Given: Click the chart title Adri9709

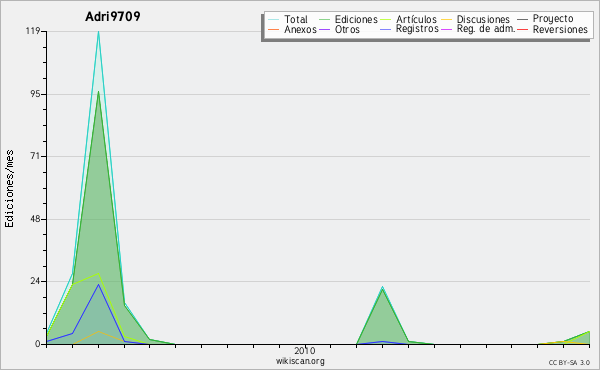Looking at the screenshot, I should tap(112, 16).
